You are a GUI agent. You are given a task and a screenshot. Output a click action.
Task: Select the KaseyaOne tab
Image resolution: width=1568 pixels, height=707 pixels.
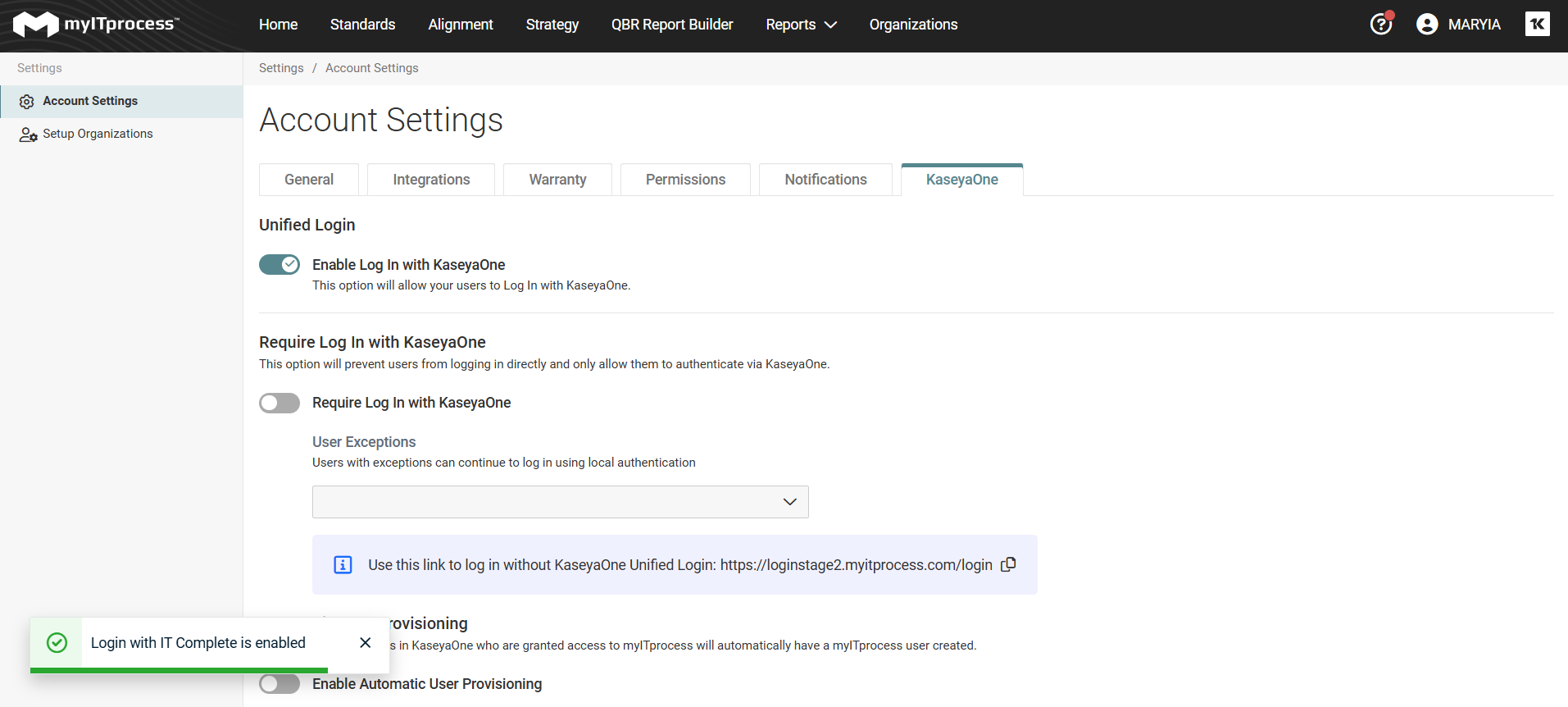point(962,180)
